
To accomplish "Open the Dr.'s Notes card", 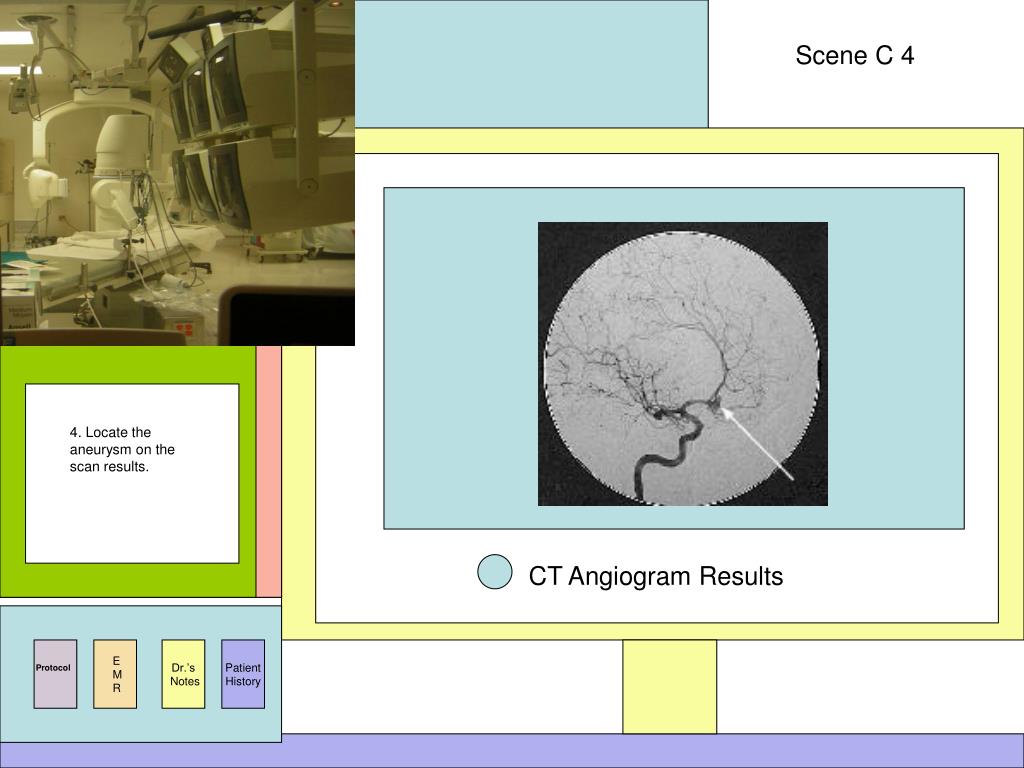I will [x=184, y=674].
